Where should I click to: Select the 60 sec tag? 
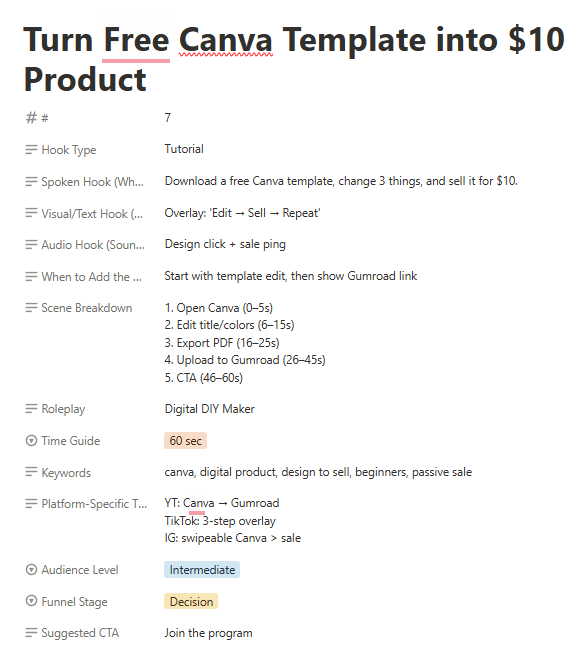pyautogui.click(x=185, y=440)
